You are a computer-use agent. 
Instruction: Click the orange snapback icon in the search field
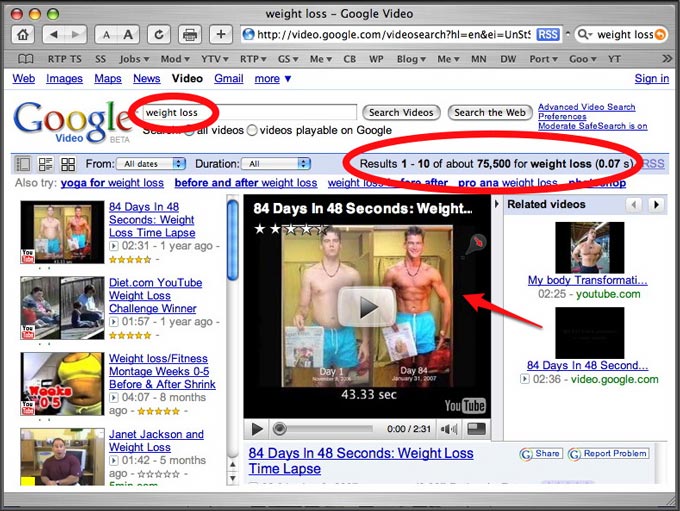click(660, 35)
